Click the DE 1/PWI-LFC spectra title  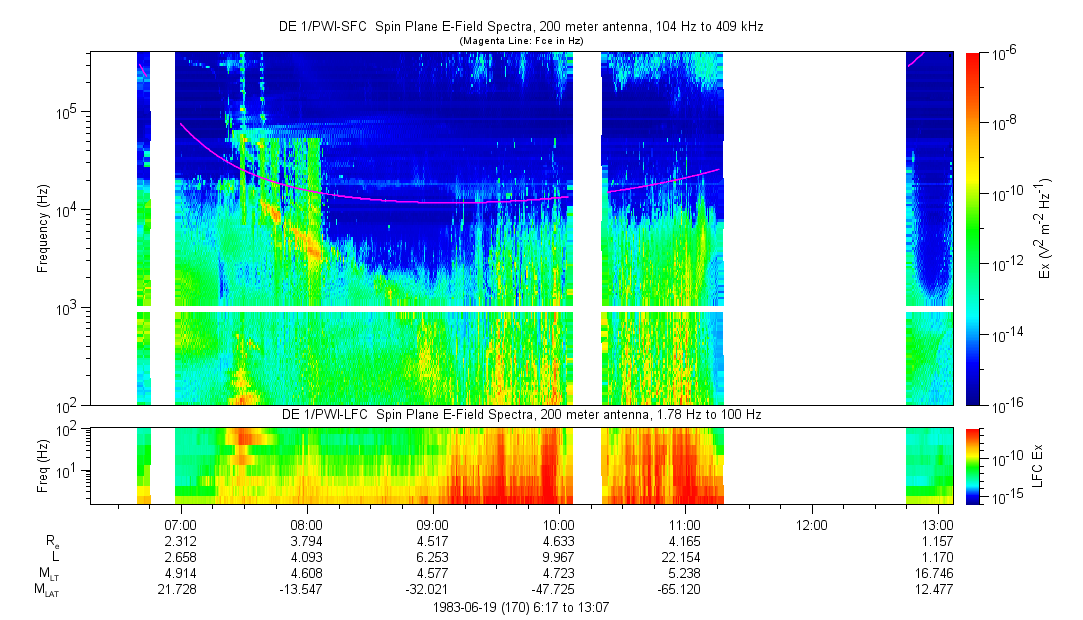(521, 414)
